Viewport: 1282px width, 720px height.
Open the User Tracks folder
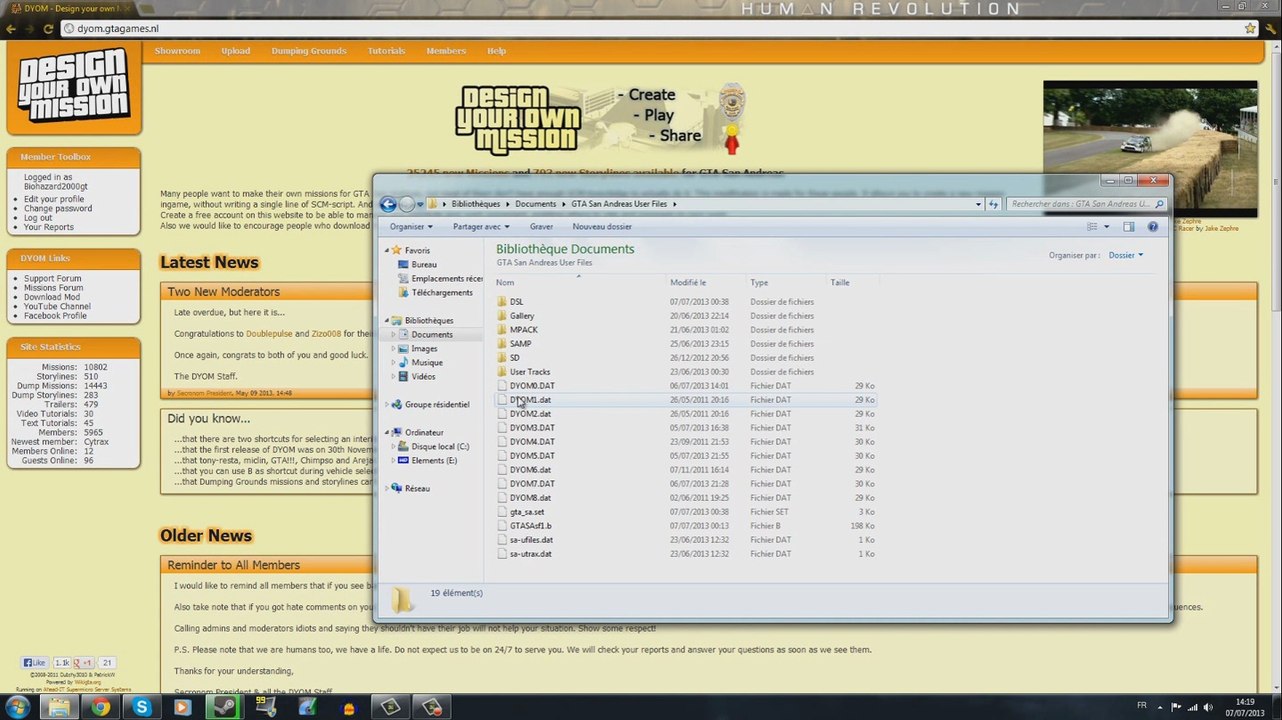pos(529,371)
